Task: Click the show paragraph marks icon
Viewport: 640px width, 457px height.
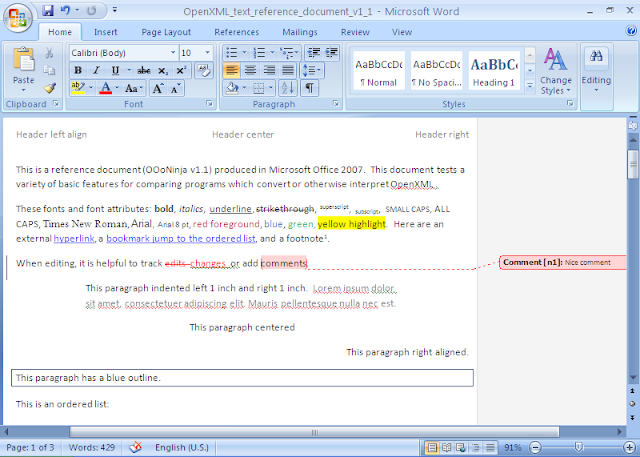Action: tap(310, 88)
